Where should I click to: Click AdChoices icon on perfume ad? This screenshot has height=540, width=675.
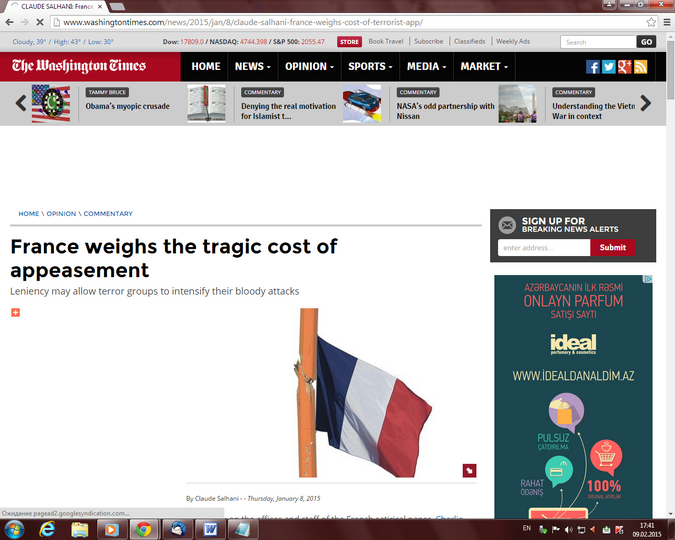(x=648, y=279)
